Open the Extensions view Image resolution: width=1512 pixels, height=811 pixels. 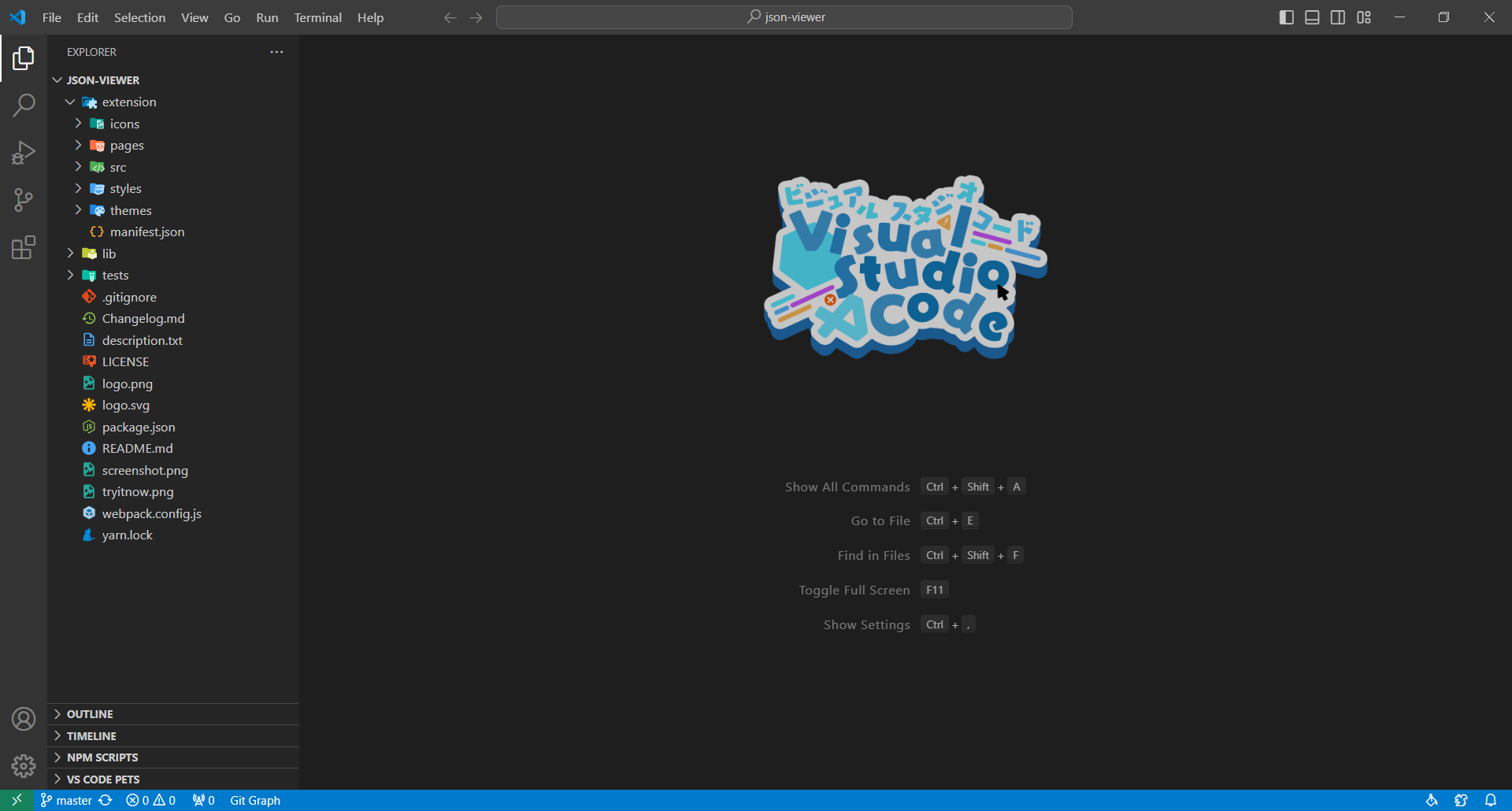point(24,247)
